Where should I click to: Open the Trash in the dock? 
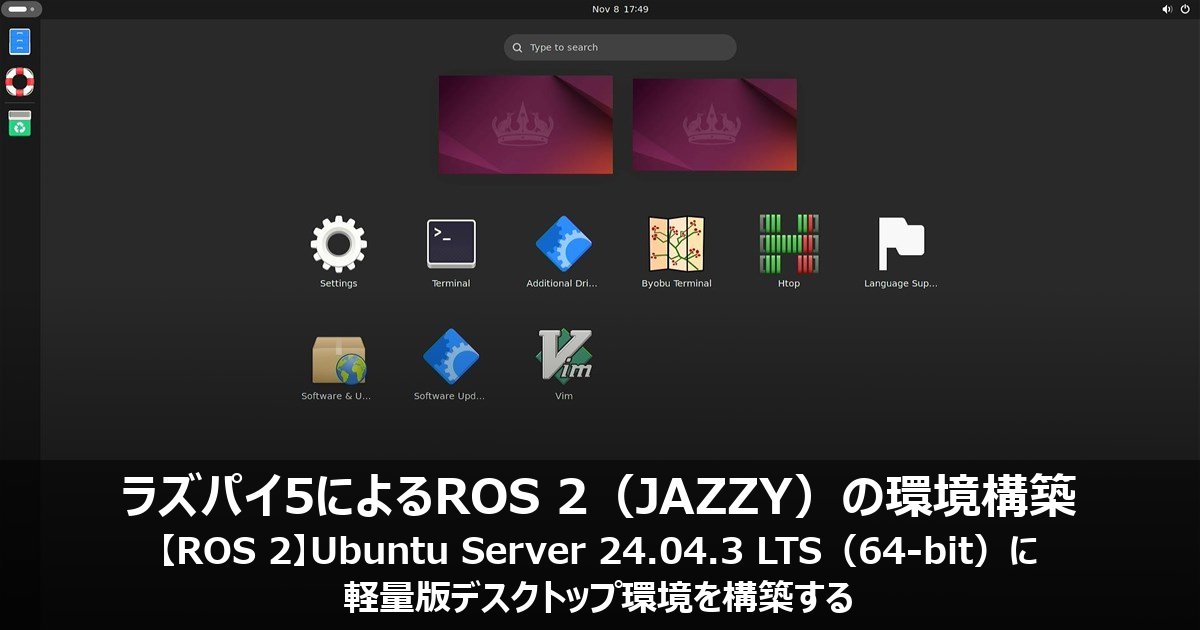click(x=20, y=123)
